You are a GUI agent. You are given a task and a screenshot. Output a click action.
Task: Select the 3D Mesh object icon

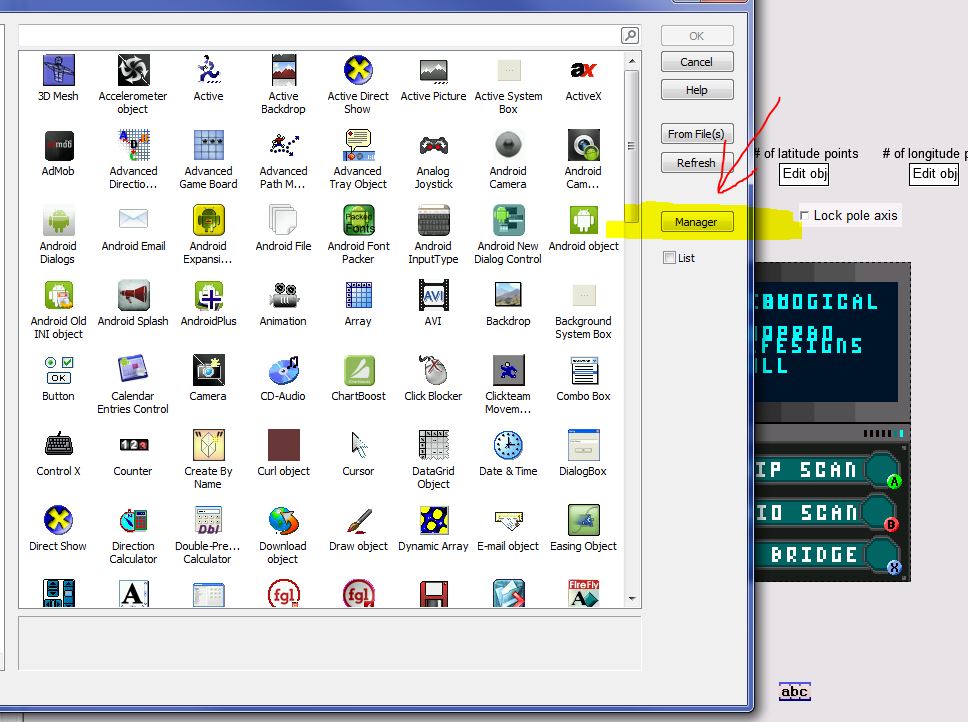(59, 70)
